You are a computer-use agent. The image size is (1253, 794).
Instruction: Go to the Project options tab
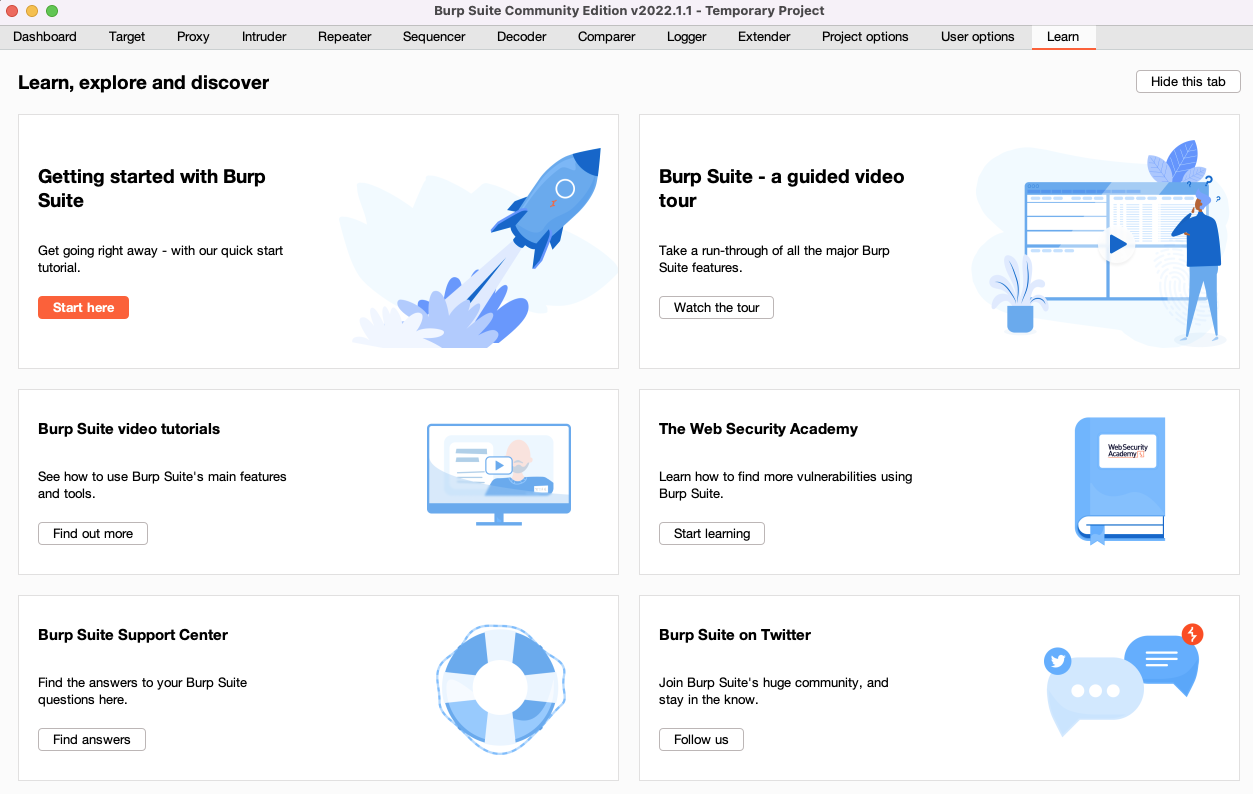coord(864,36)
